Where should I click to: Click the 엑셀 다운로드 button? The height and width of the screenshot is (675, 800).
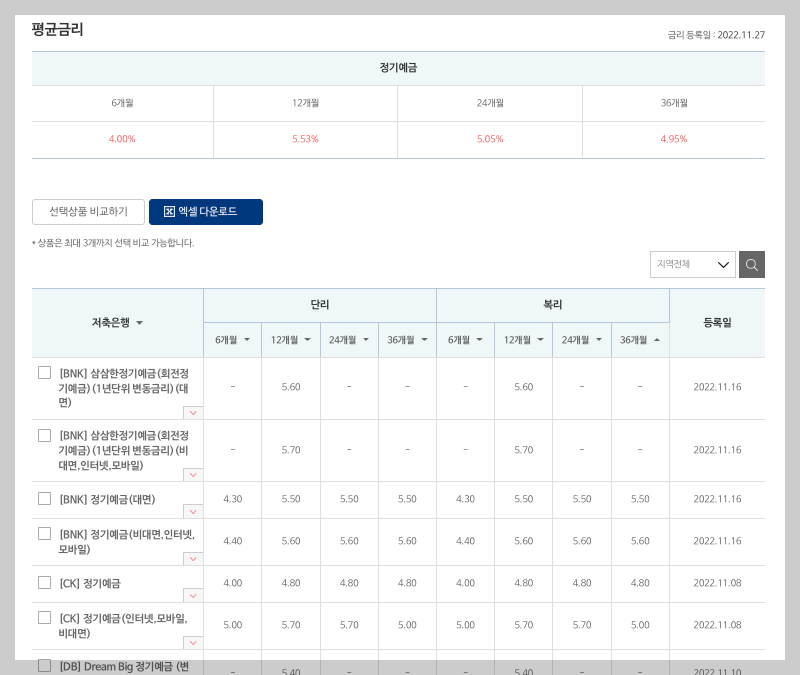pyautogui.click(x=206, y=212)
